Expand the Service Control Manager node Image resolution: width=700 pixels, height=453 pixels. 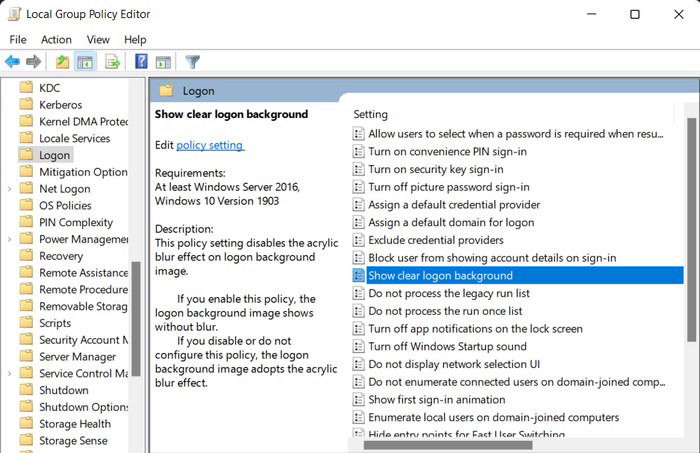tap(9, 374)
